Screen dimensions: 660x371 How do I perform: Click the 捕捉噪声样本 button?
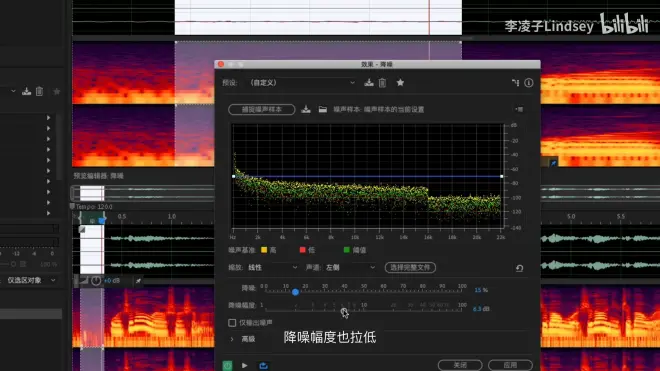pos(262,109)
